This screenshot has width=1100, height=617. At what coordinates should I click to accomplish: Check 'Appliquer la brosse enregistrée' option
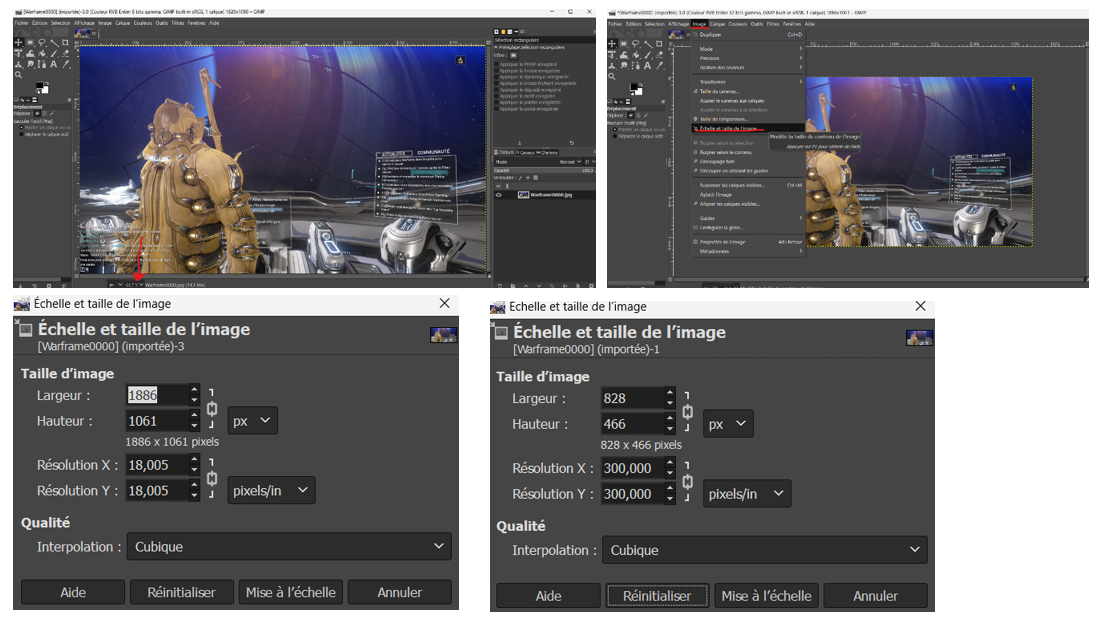(x=496, y=71)
